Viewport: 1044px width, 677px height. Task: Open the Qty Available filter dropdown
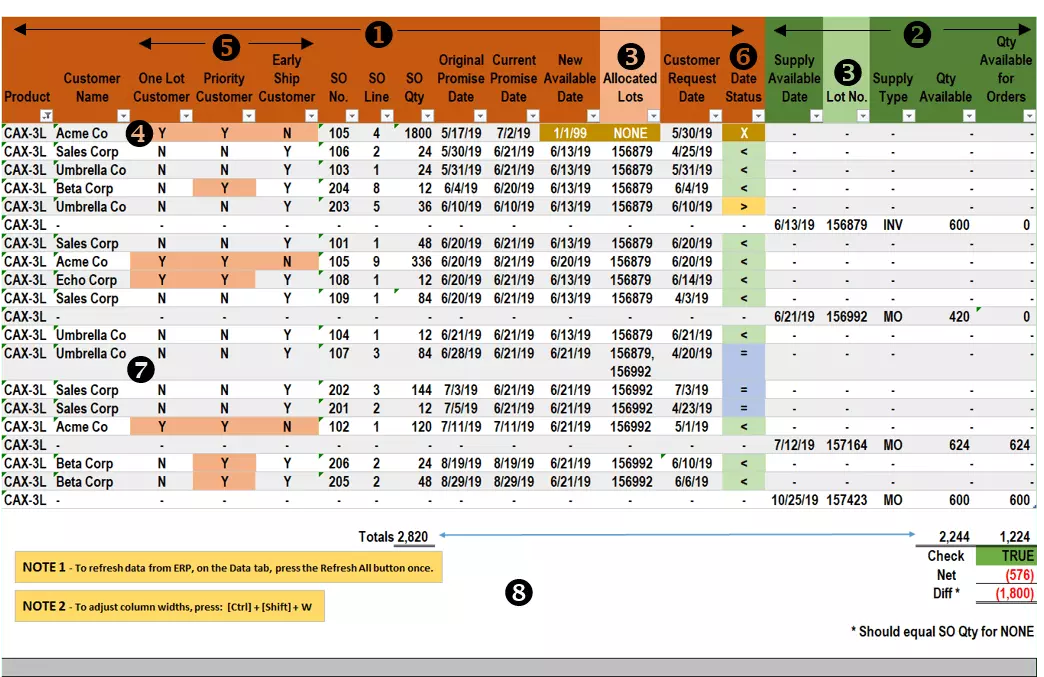(x=969, y=116)
